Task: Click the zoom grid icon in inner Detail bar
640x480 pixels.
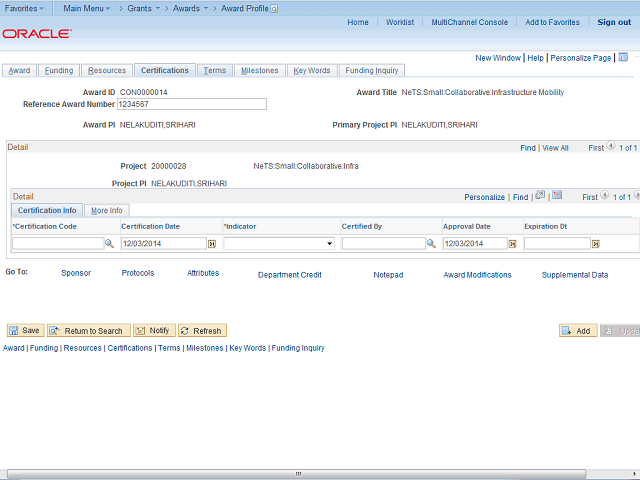Action: click(540, 195)
